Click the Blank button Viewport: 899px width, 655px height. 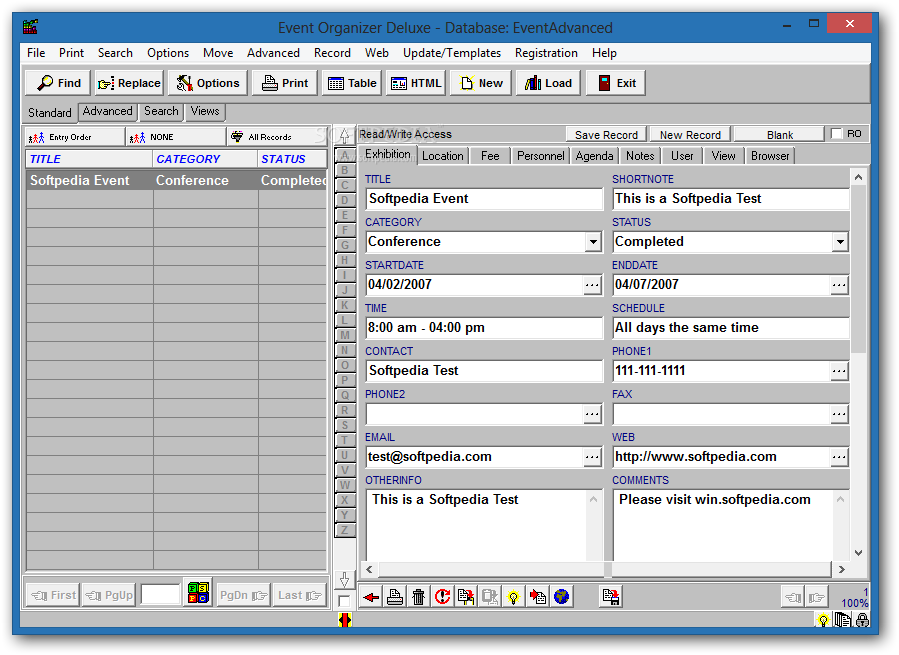(x=780, y=135)
